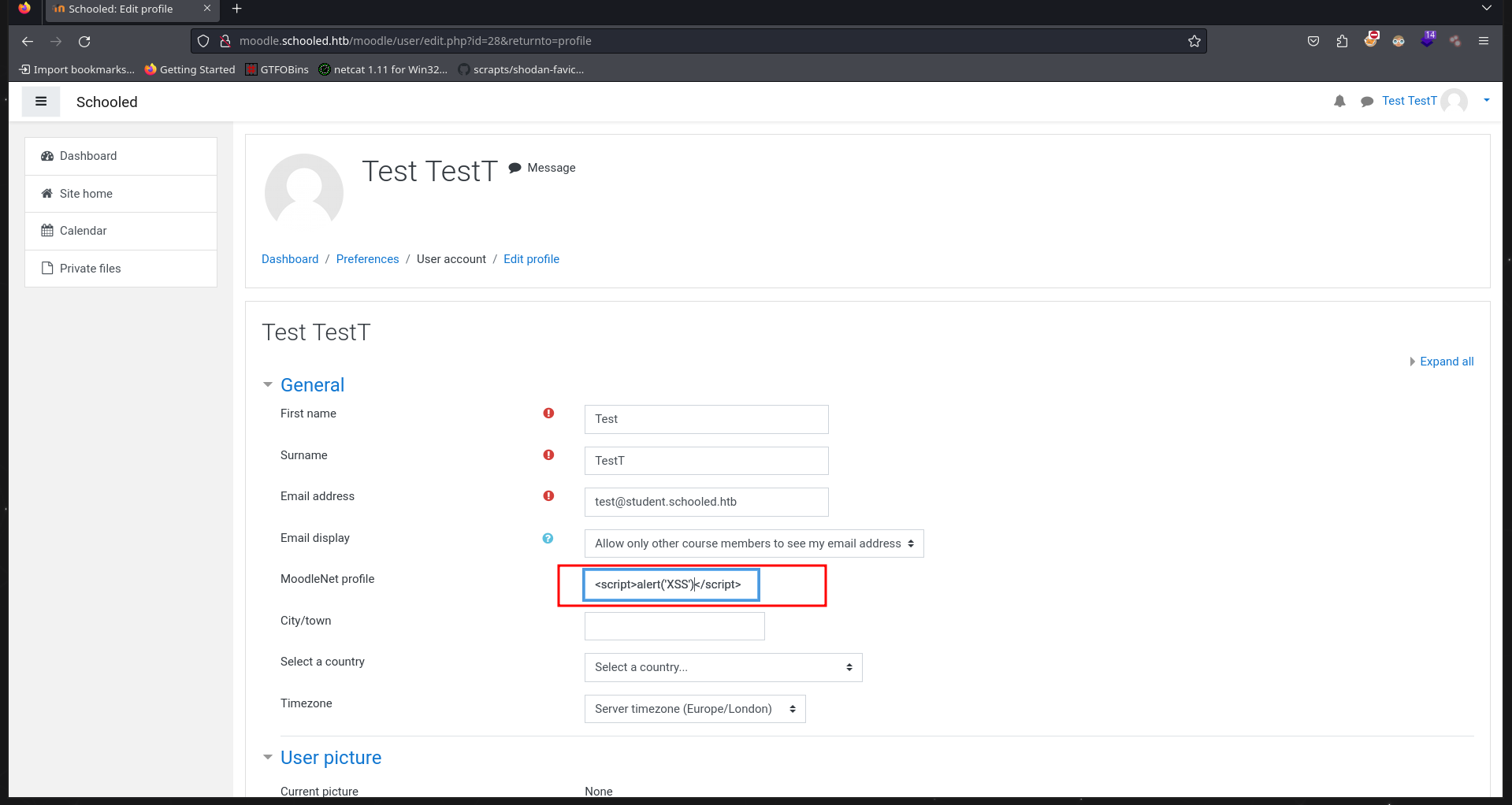Open the user menu arrow near the avatar
Screen dimensions: 1512x805
(1487, 101)
